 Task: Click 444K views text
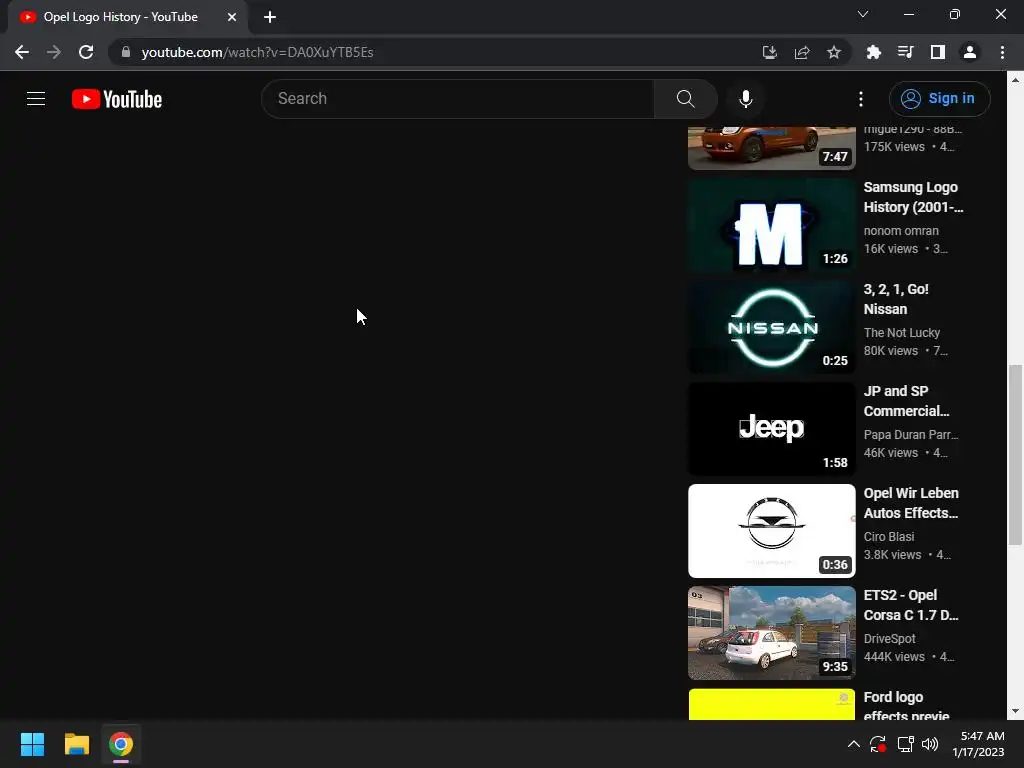(893, 656)
